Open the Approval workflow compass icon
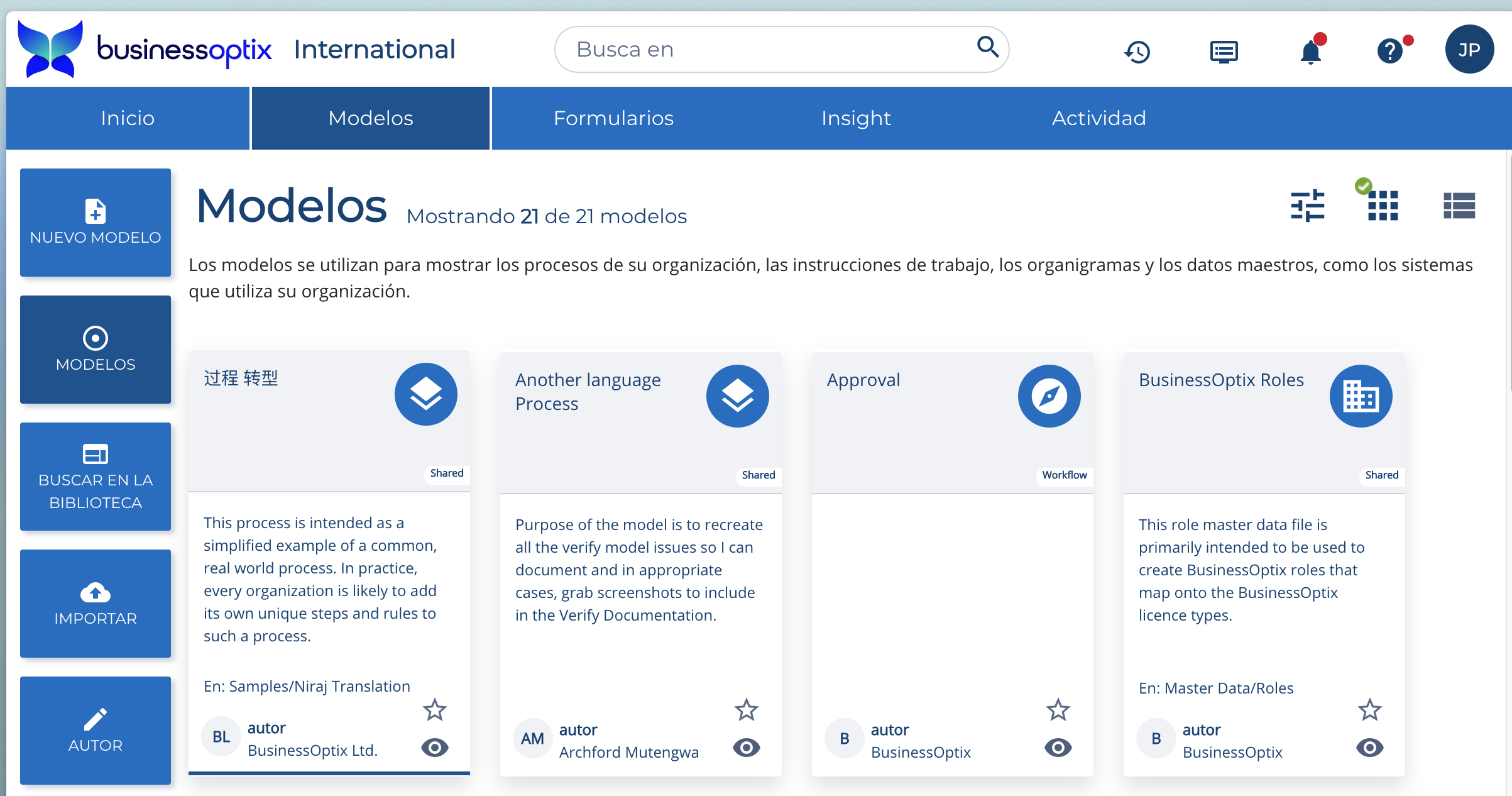 [x=1049, y=396]
